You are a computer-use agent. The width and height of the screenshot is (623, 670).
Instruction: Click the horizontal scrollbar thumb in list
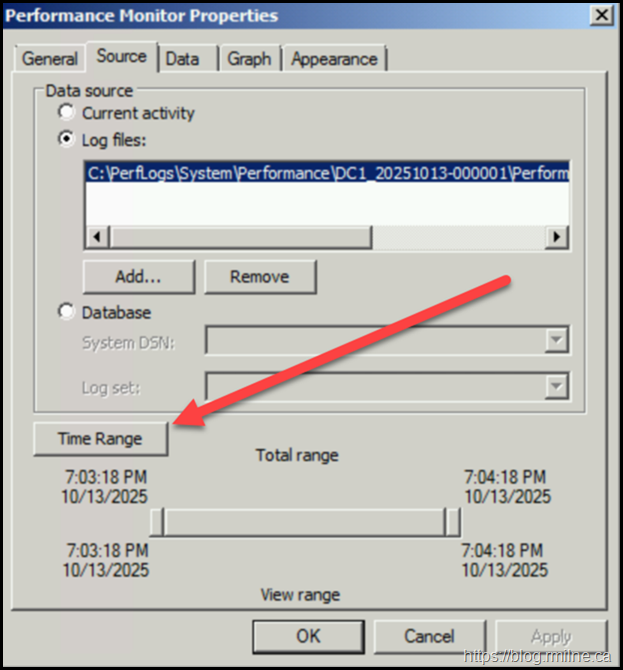240,237
